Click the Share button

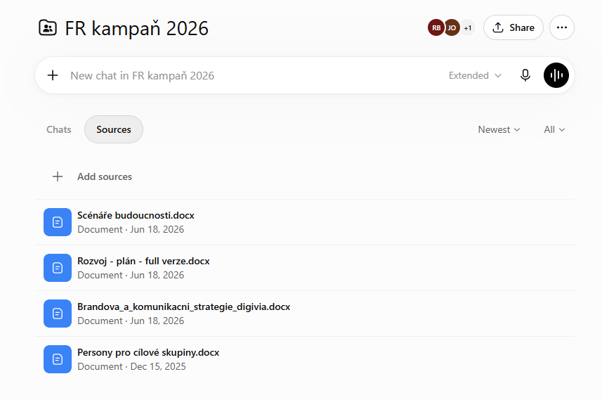[513, 28]
